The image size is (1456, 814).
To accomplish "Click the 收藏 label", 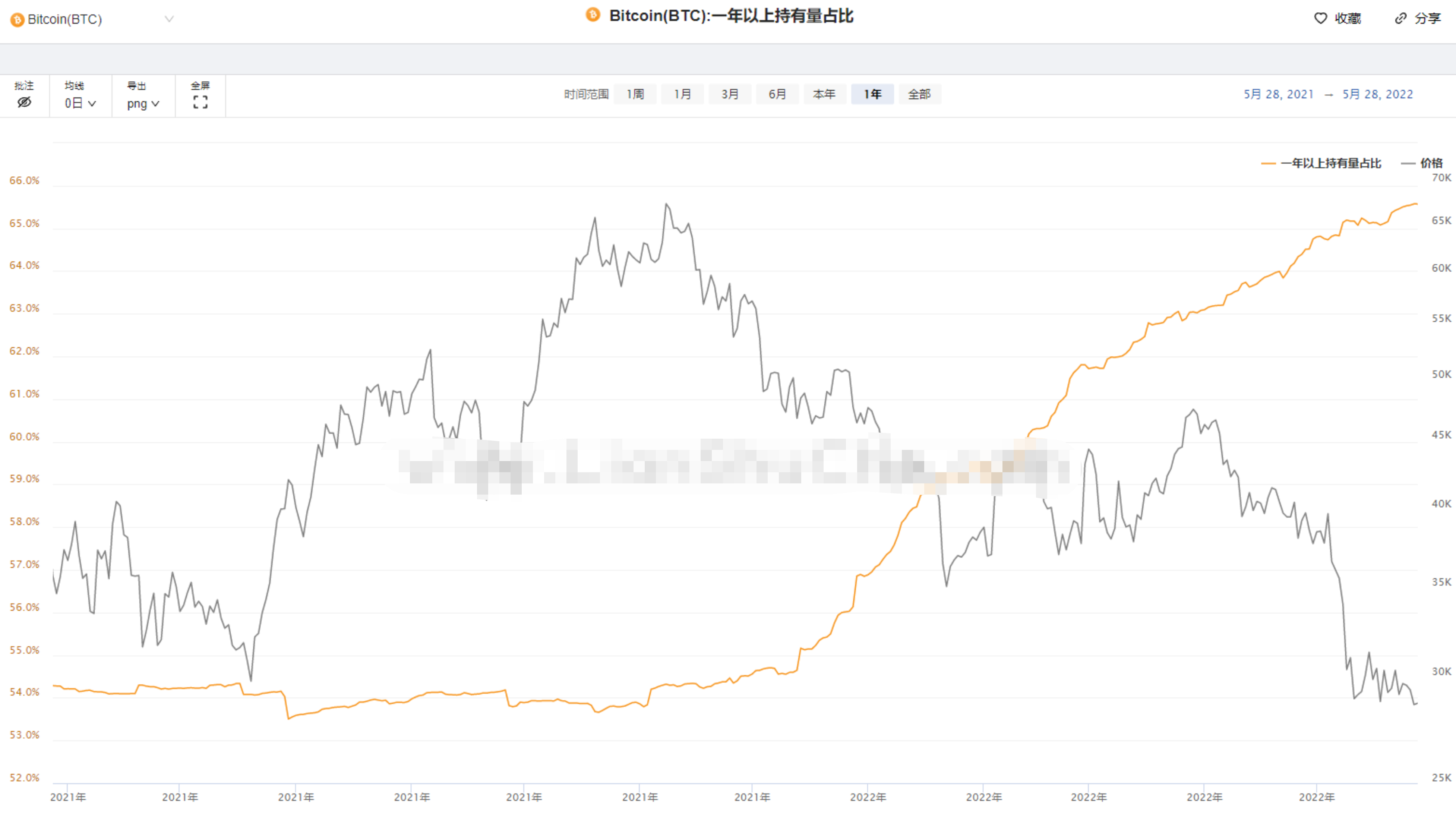I will coord(1348,19).
